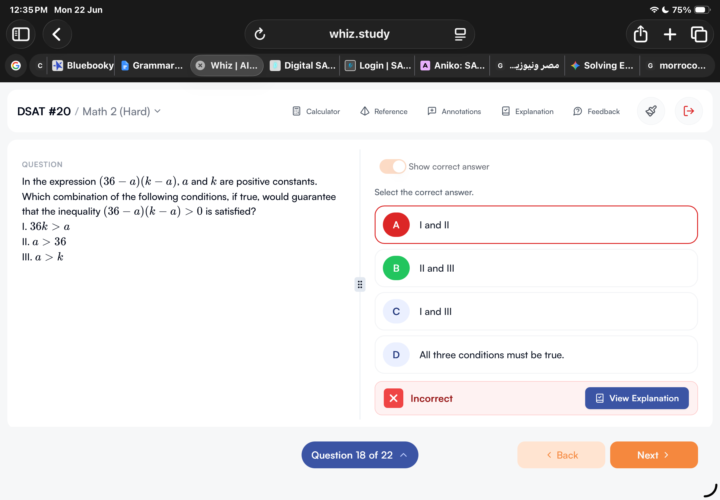Toggle the Show correct answer switch
This screenshot has width=720, height=500.
[x=393, y=167]
